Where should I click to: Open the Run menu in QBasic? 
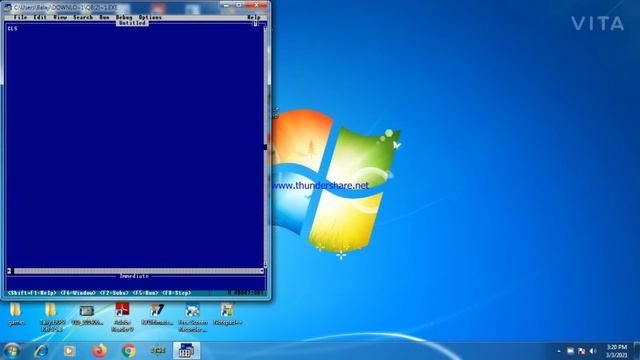pyautogui.click(x=104, y=17)
